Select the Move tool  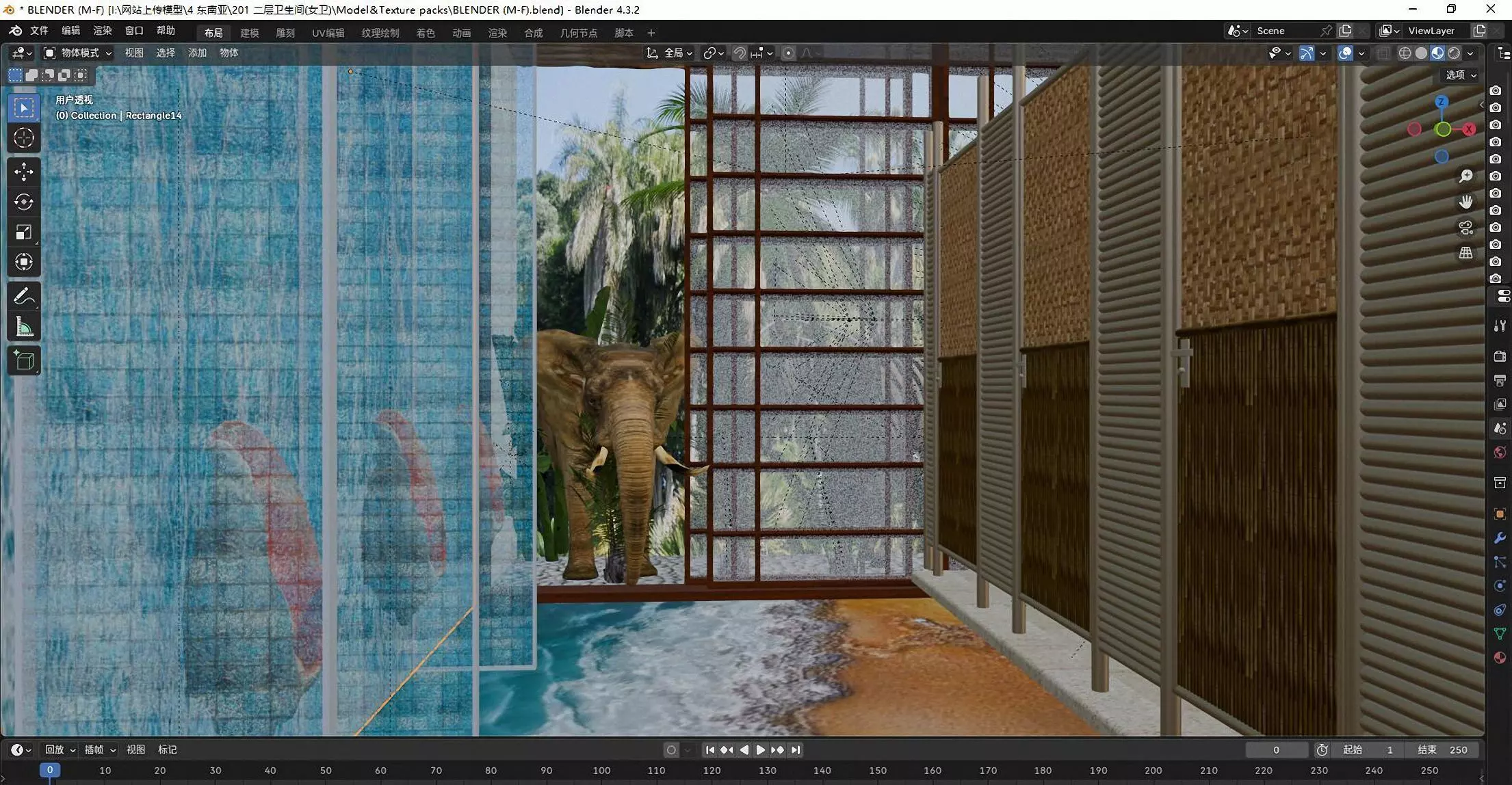[x=24, y=172]
